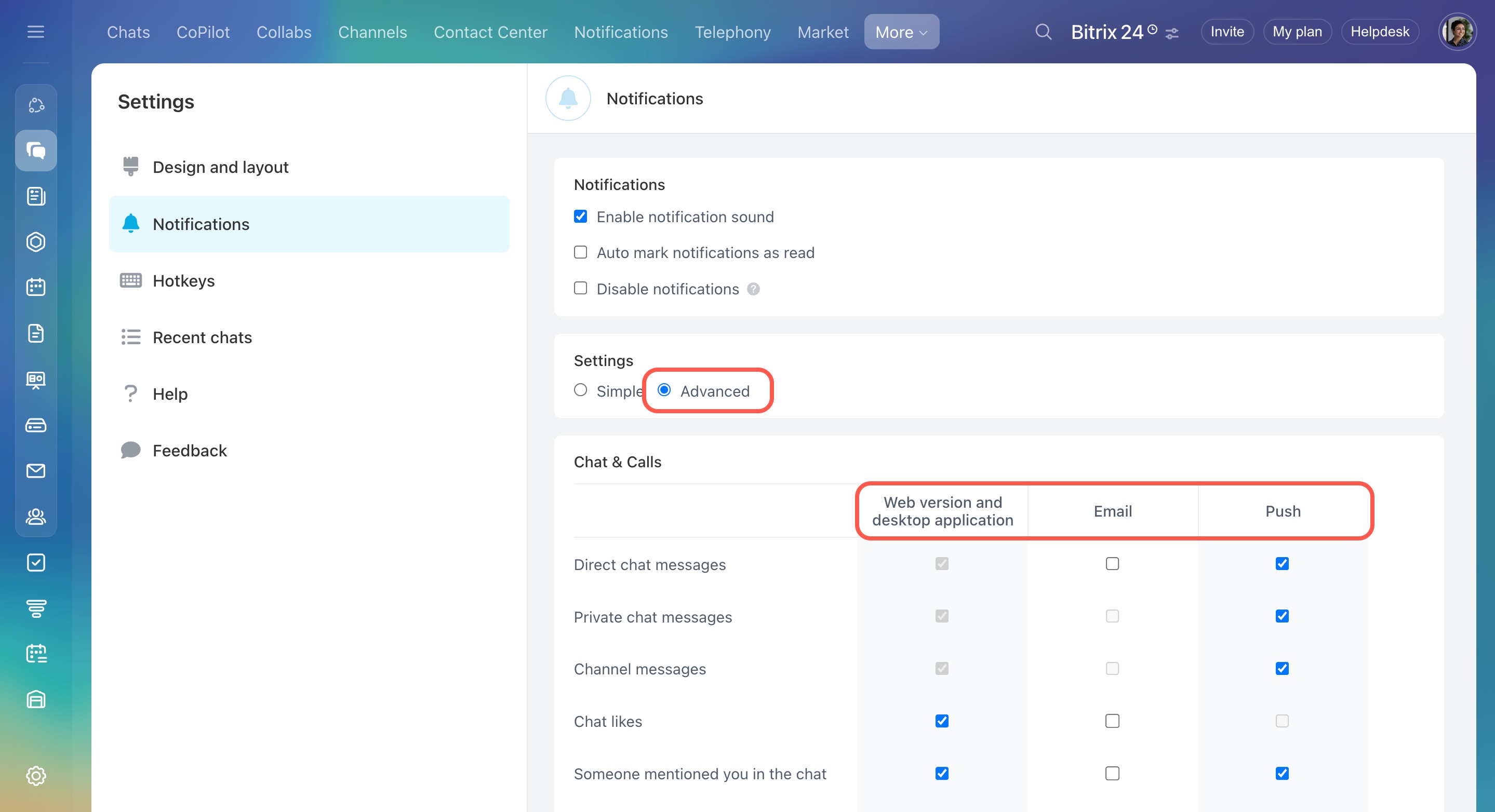
Task: Uncheck Push for Private chat messages
Action: [x=1282, y=616]
